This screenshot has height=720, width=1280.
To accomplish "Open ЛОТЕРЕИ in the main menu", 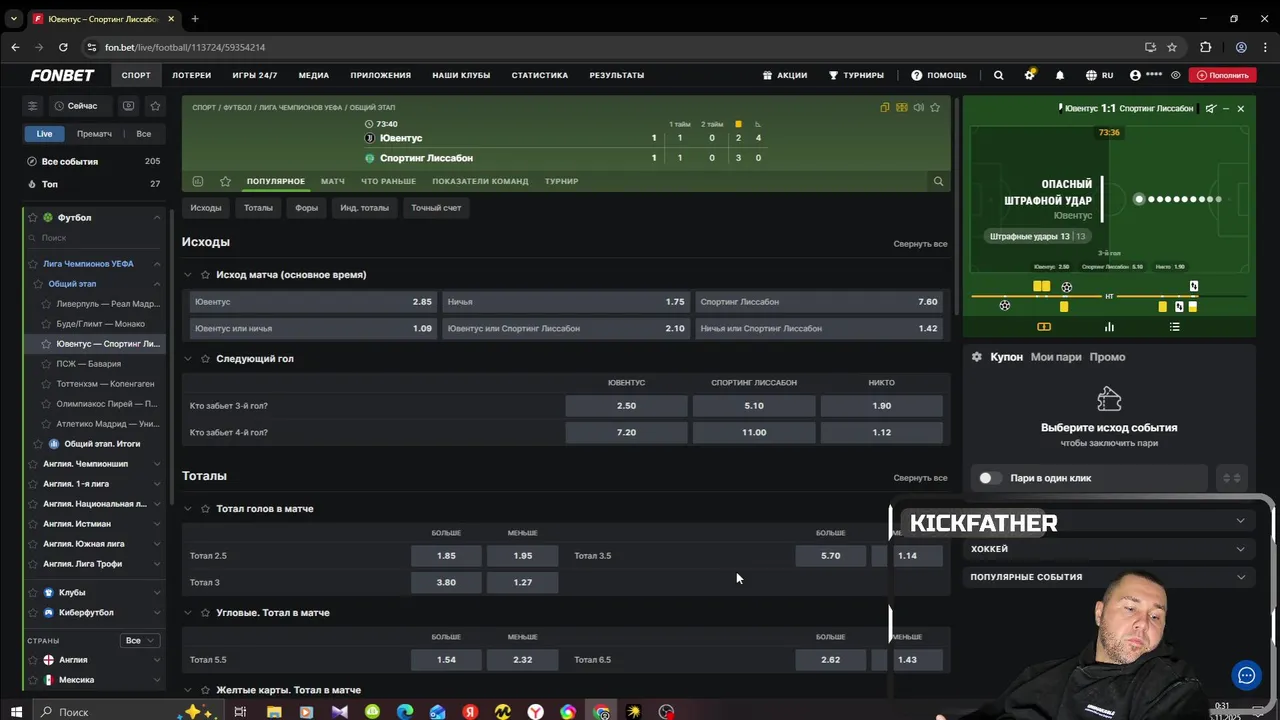I will coord(191,75).
